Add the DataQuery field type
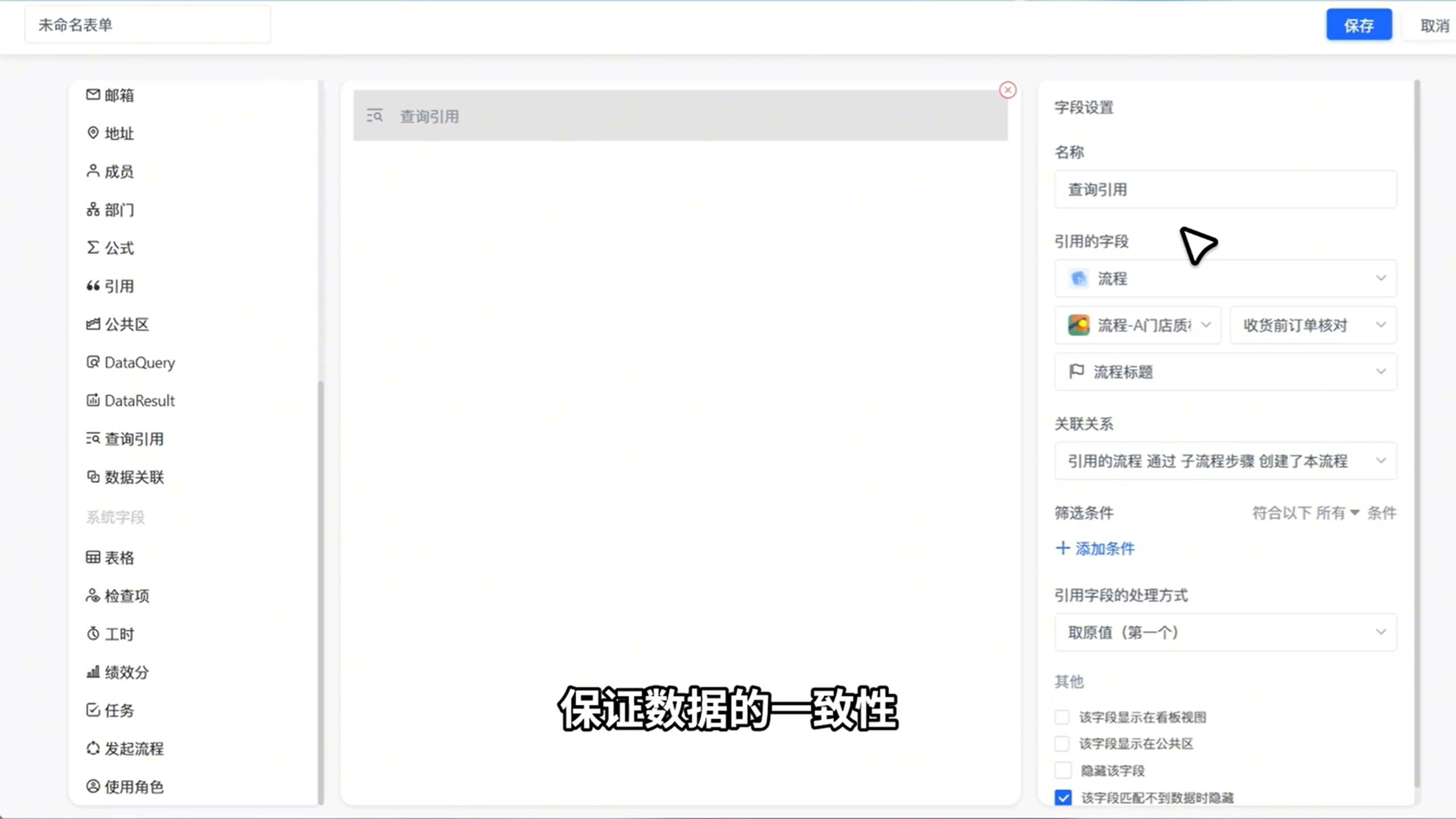Viewport: 1456px width, 819px height. pyautogui.click(x=139, y=362)
